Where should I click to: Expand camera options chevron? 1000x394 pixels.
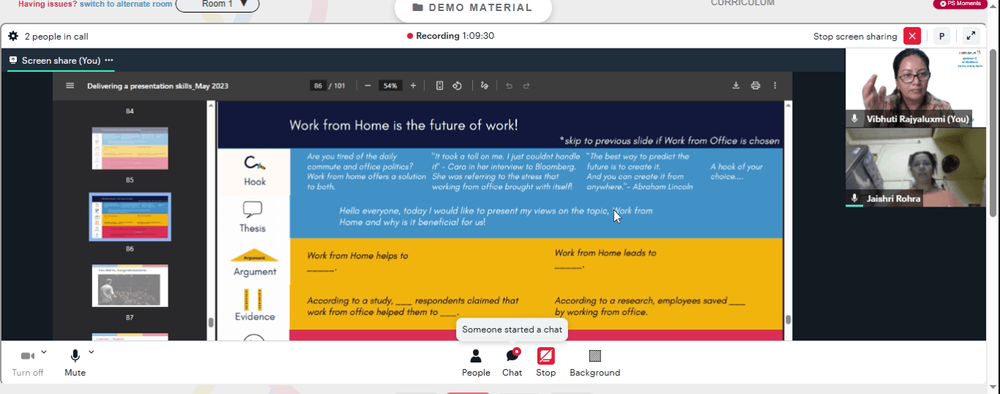[44, 351]
